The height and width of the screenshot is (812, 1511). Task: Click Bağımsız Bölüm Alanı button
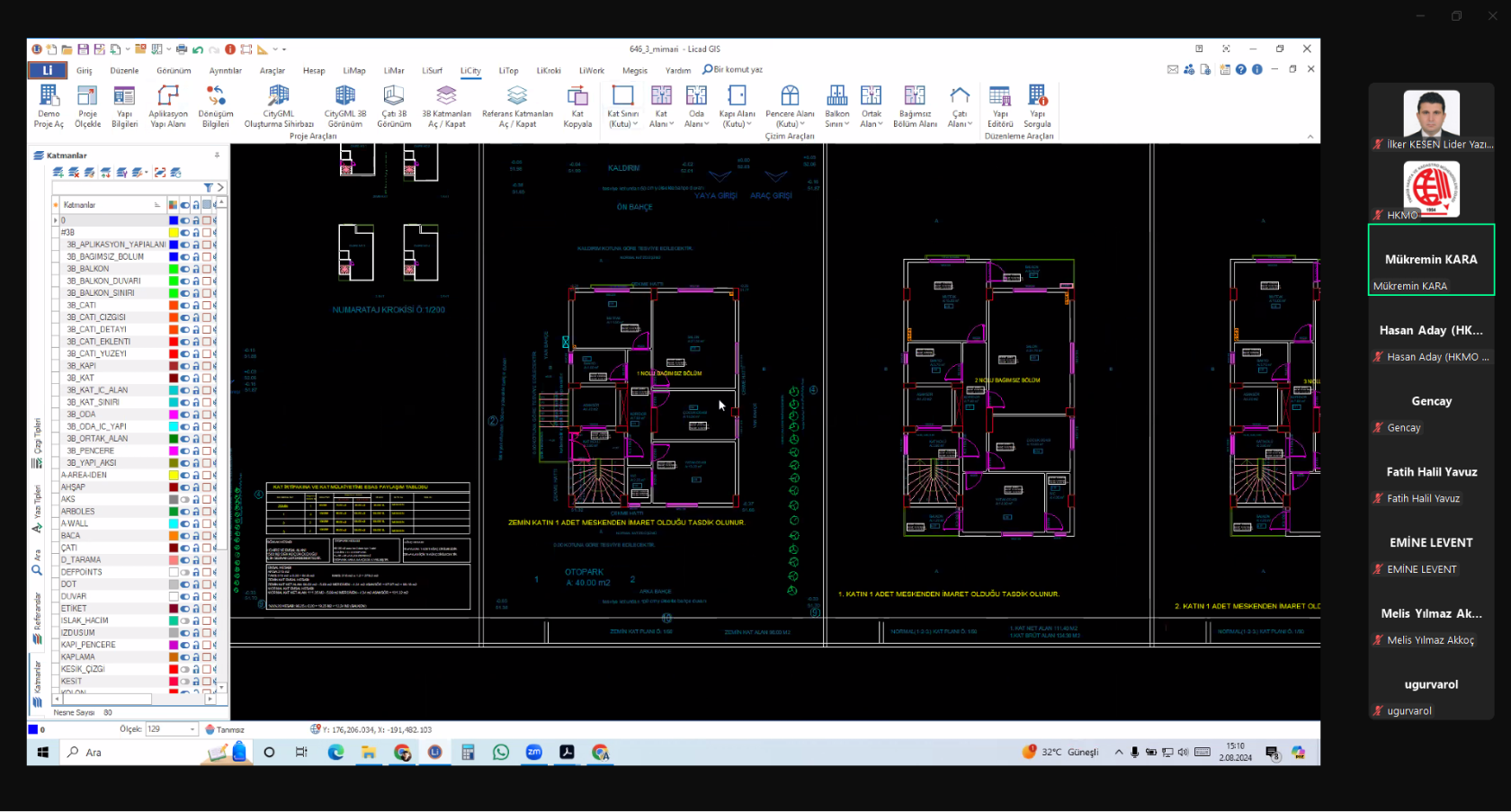click(x=915, y=106)
